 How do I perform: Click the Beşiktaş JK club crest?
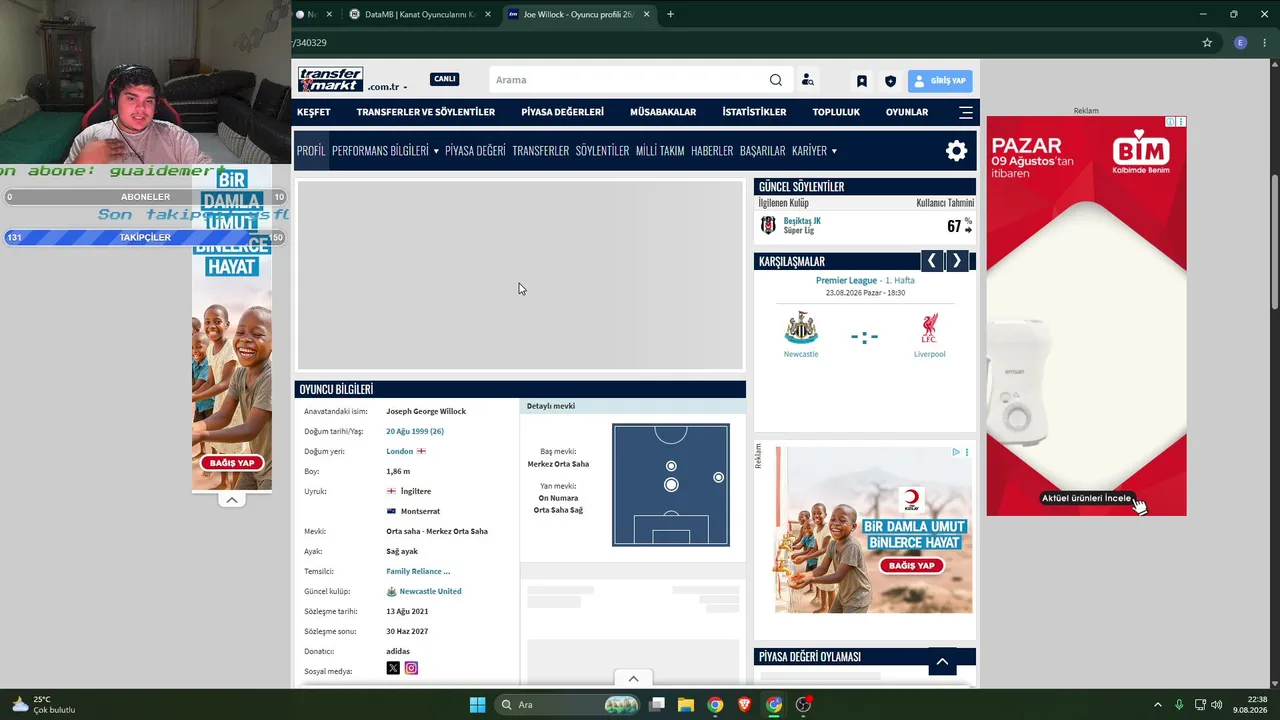pos(768,225)
